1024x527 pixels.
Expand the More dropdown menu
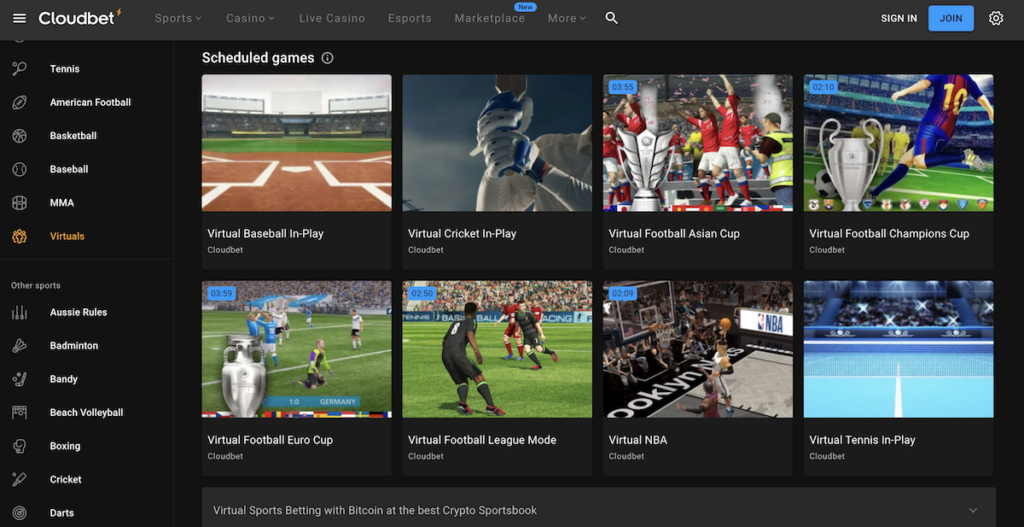pos(567,18)
